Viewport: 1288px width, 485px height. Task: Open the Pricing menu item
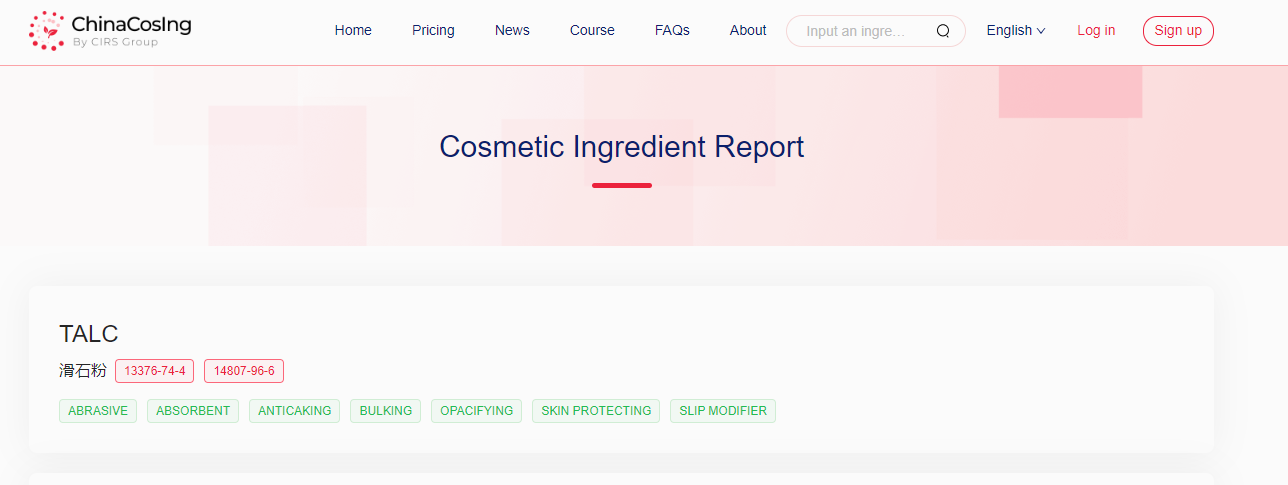click(433, 31)
